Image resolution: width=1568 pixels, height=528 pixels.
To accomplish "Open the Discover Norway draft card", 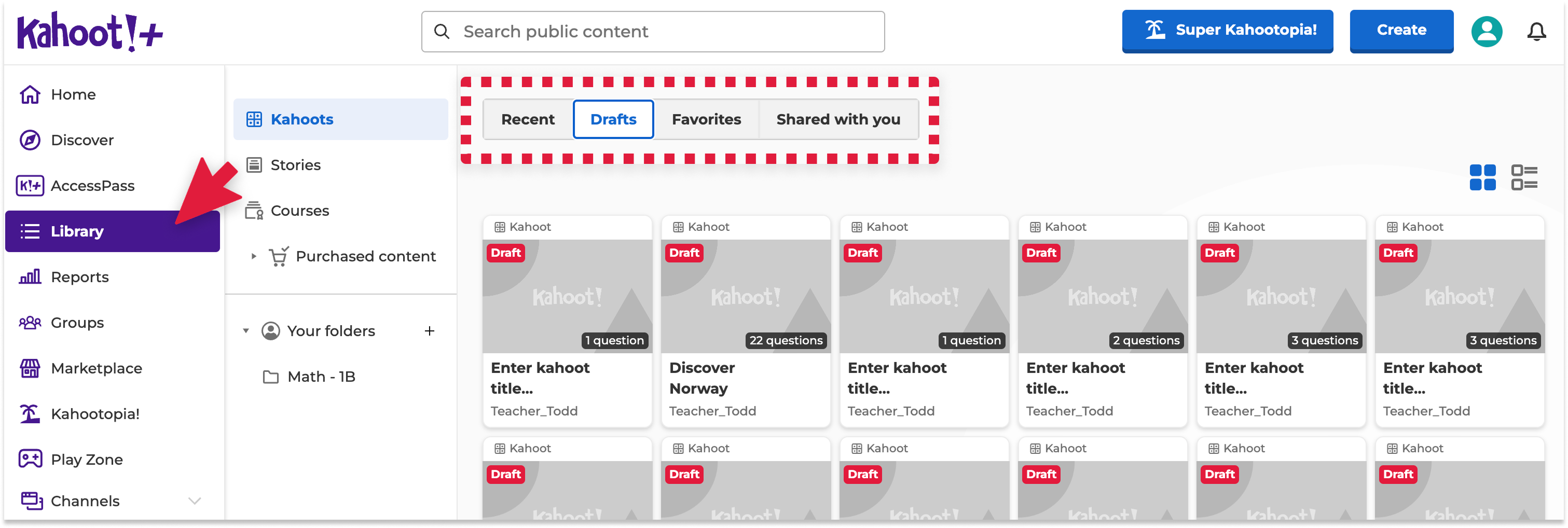I will pos(745,321).
